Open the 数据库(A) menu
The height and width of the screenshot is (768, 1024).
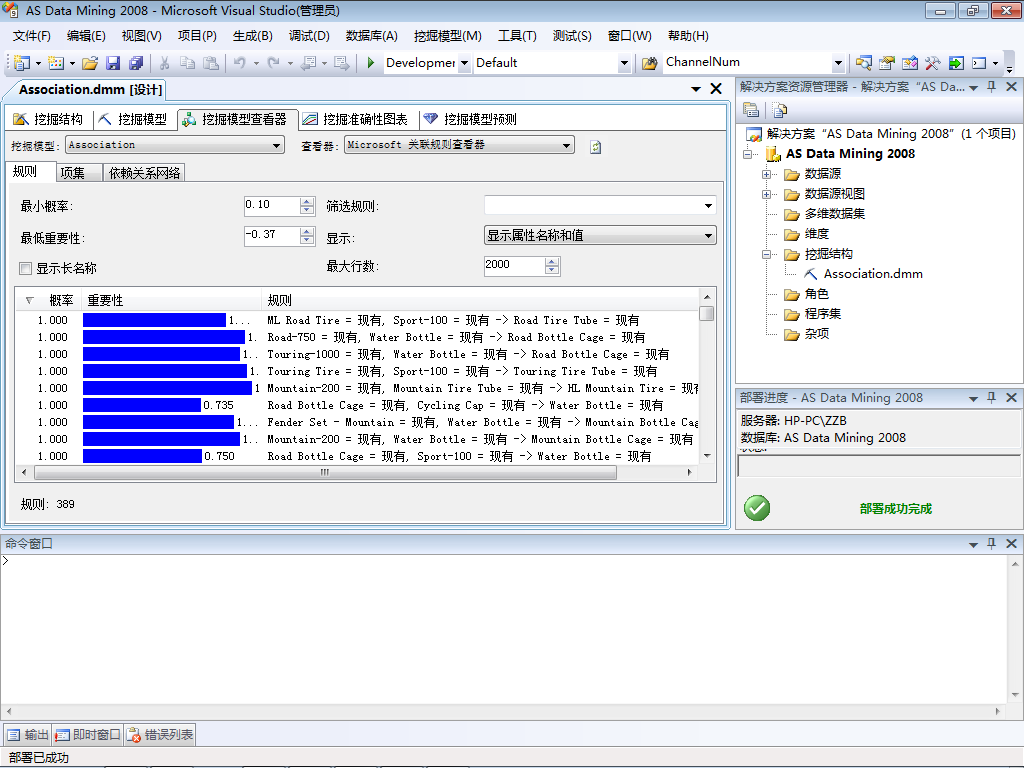pyautogui.click(x=372, y=36)
